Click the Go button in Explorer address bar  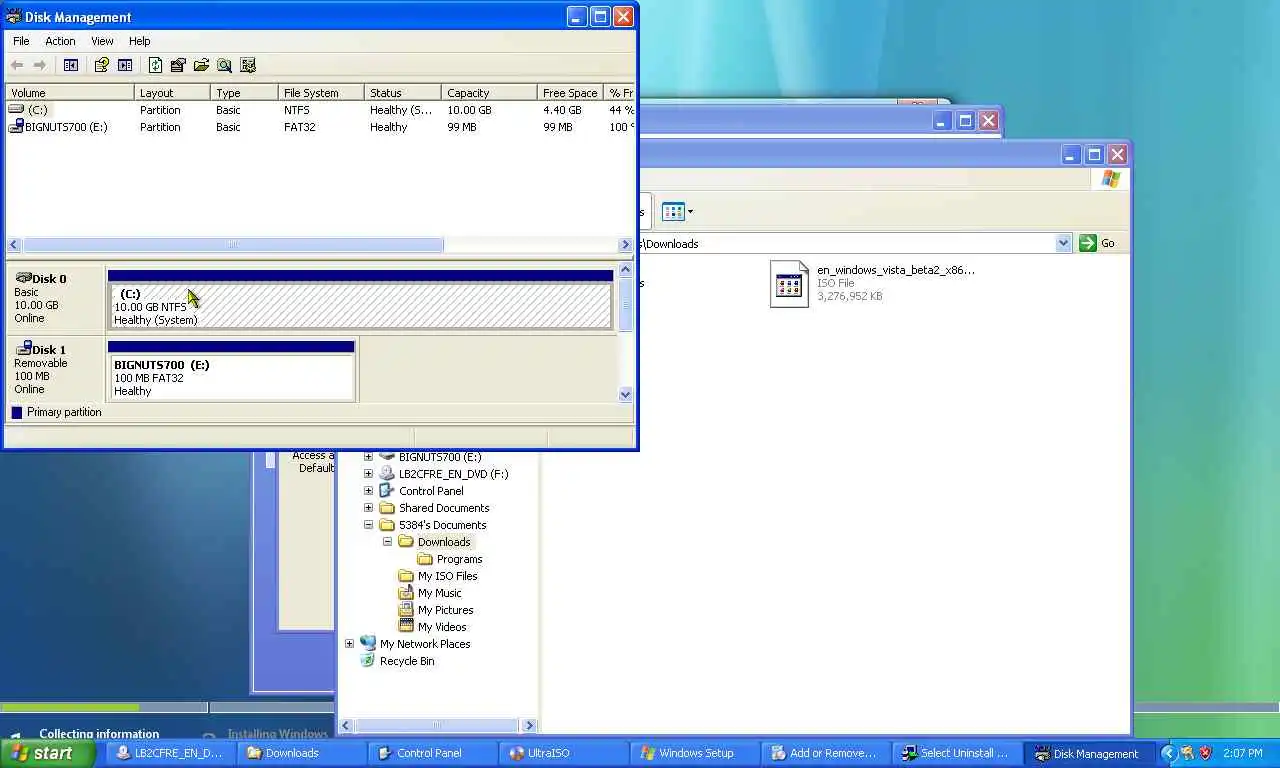(x=1098, y=243)
